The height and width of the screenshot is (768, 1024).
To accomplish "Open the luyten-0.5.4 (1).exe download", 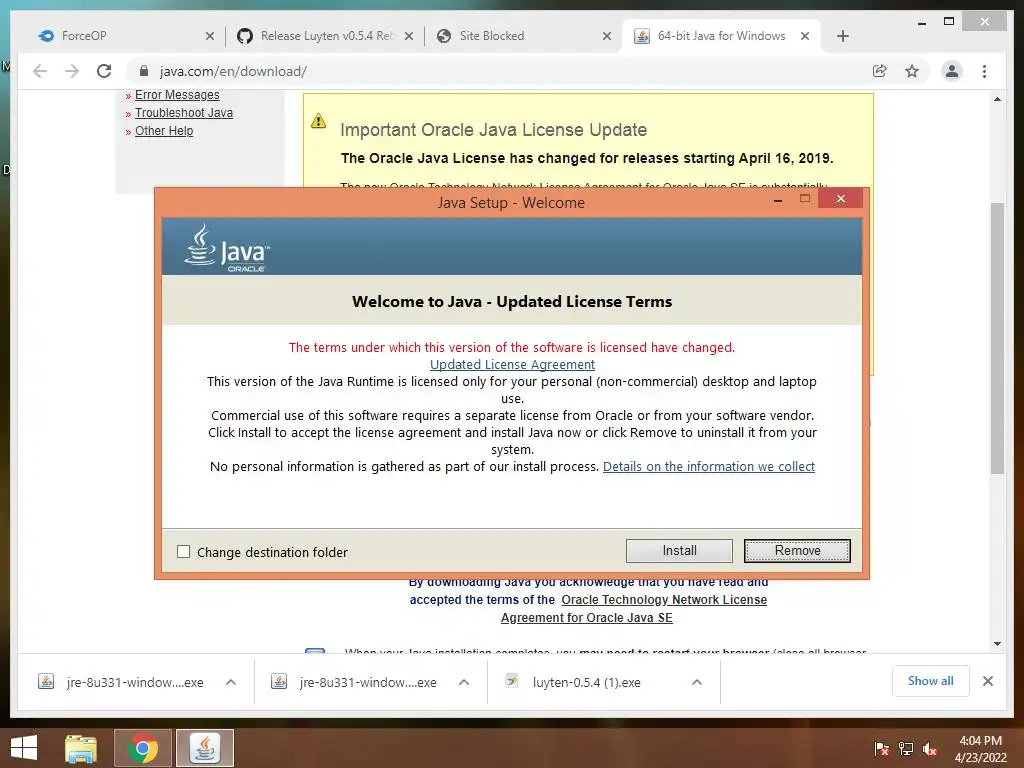I will point(573,682).
